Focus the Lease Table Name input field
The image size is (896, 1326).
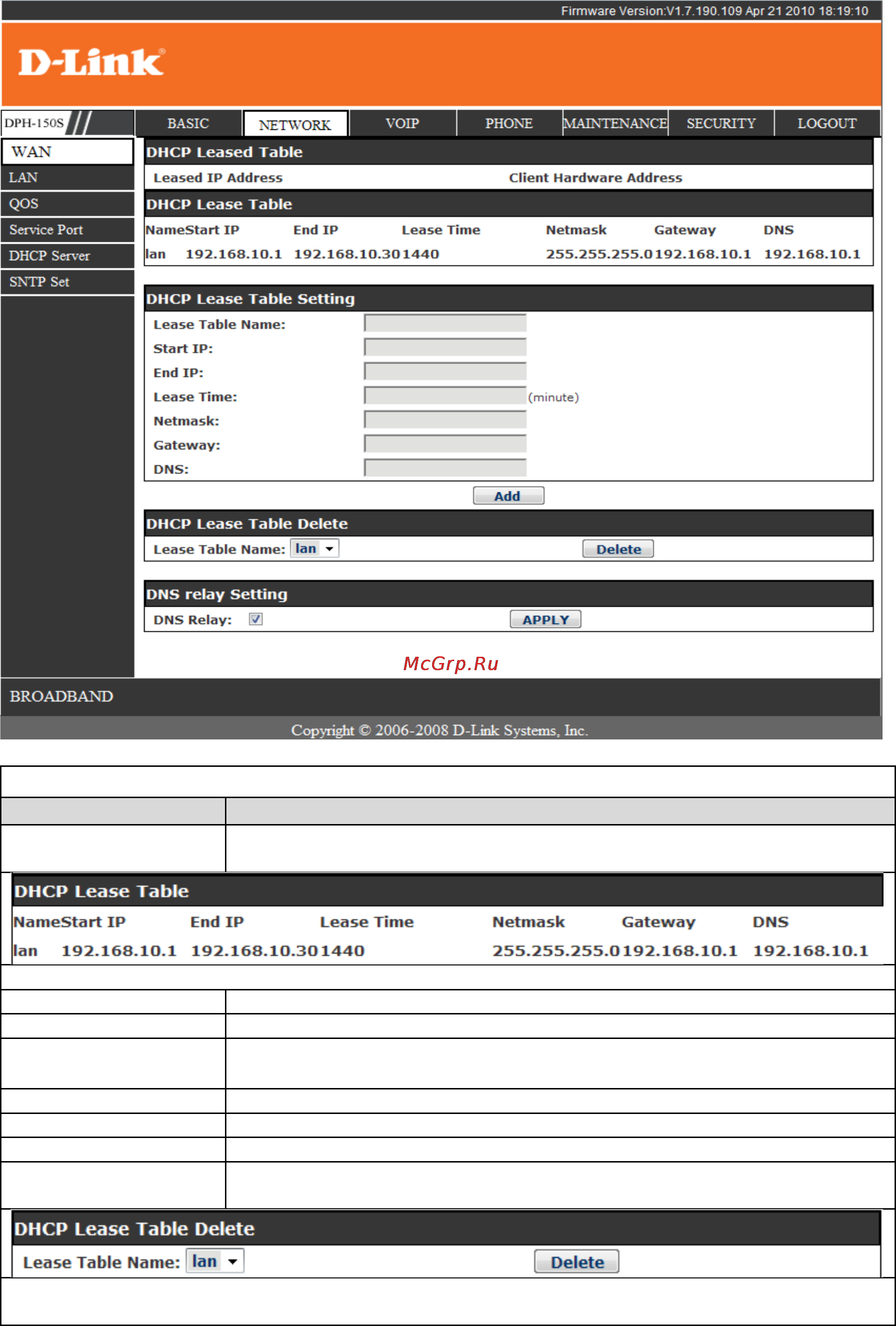coord(445,324)
